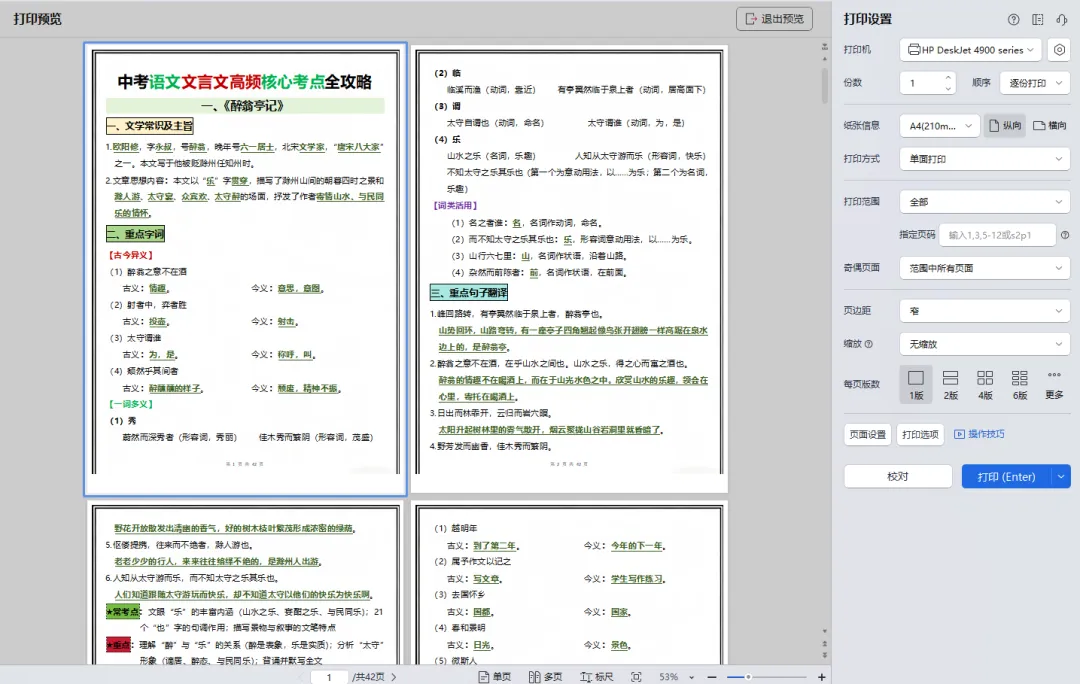Click 退出预览 to exit print preview
1080x684 pixels.
click(x=774, y=19)
